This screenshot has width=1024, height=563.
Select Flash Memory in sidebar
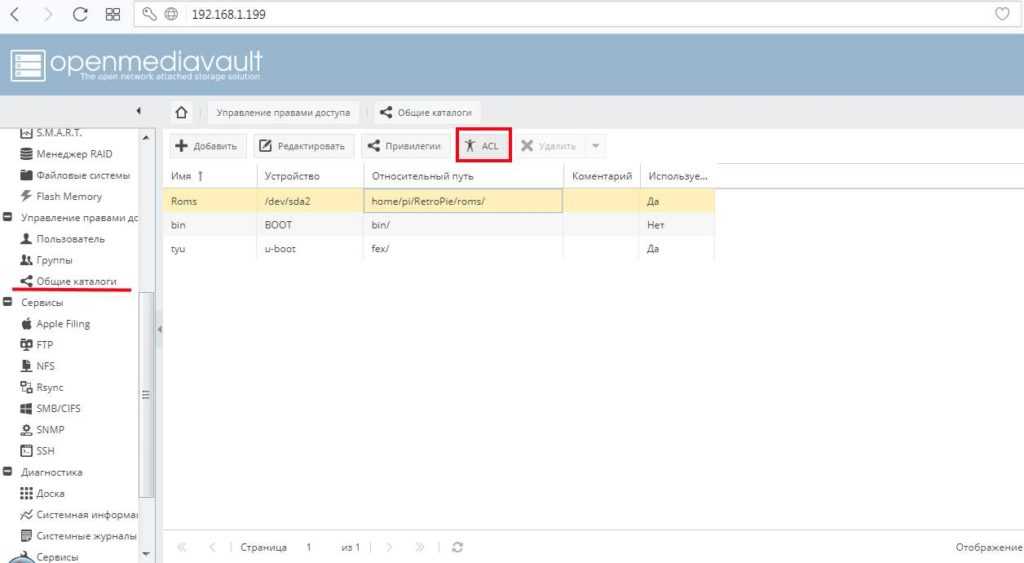click(x=68, y=196)
